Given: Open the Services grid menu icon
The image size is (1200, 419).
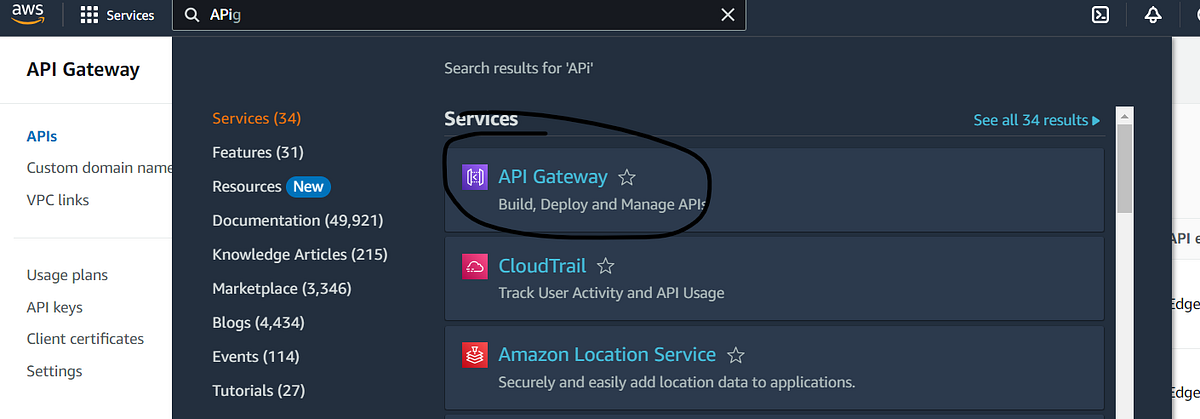Looking at the screenshot, I should click(89, 15).
